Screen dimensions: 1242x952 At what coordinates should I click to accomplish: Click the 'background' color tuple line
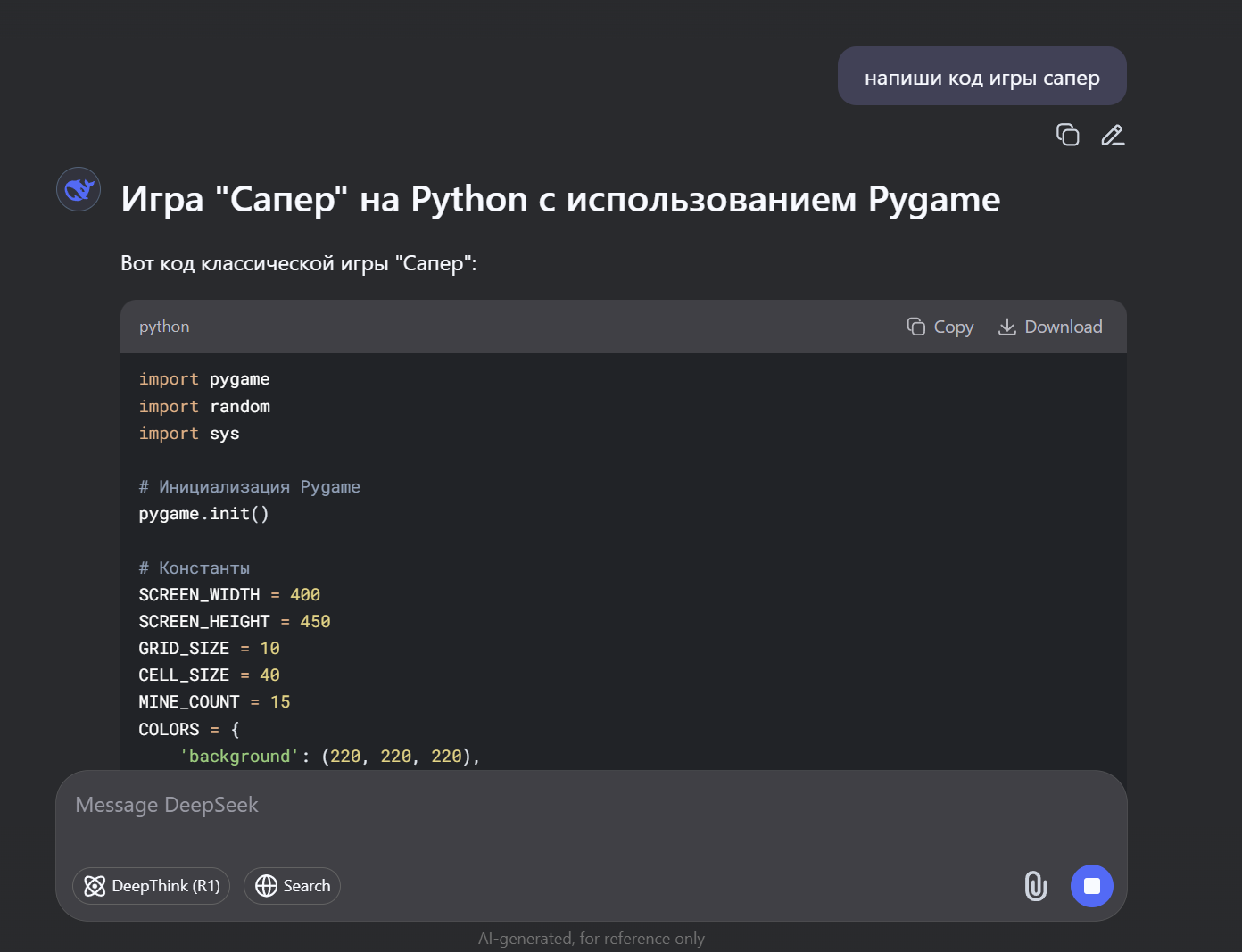[x=330, y=757]
